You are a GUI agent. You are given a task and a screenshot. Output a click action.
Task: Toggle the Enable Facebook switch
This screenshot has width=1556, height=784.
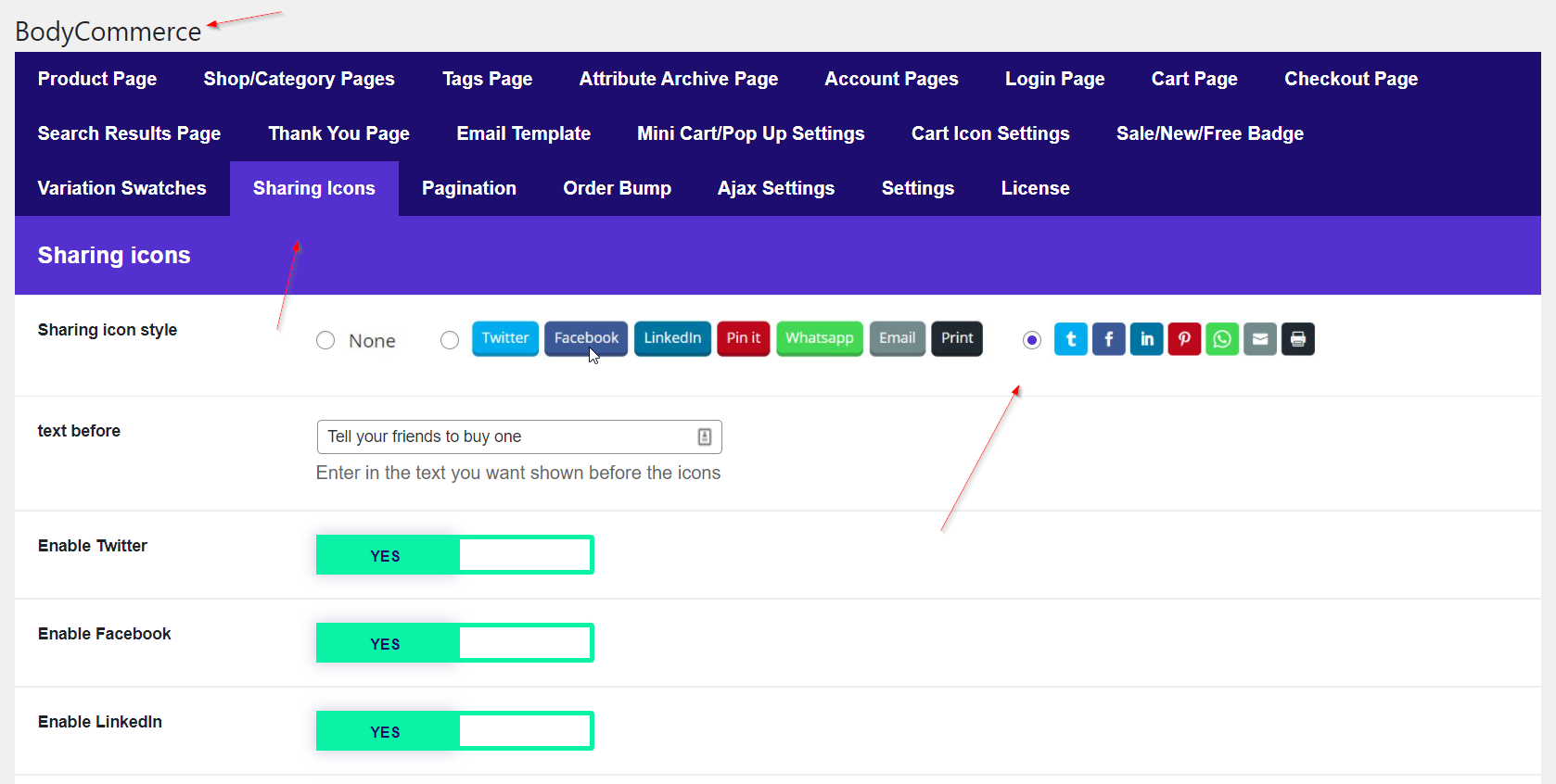pyautogui.click(x=454, y=643)
